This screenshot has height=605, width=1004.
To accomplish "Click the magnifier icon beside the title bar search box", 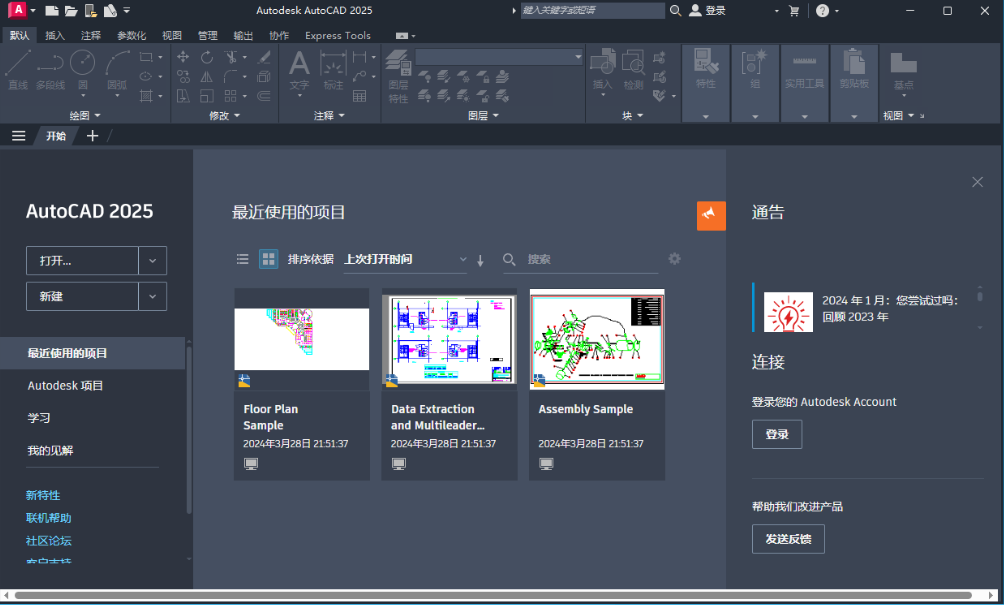I will click(x=676, y=10).
